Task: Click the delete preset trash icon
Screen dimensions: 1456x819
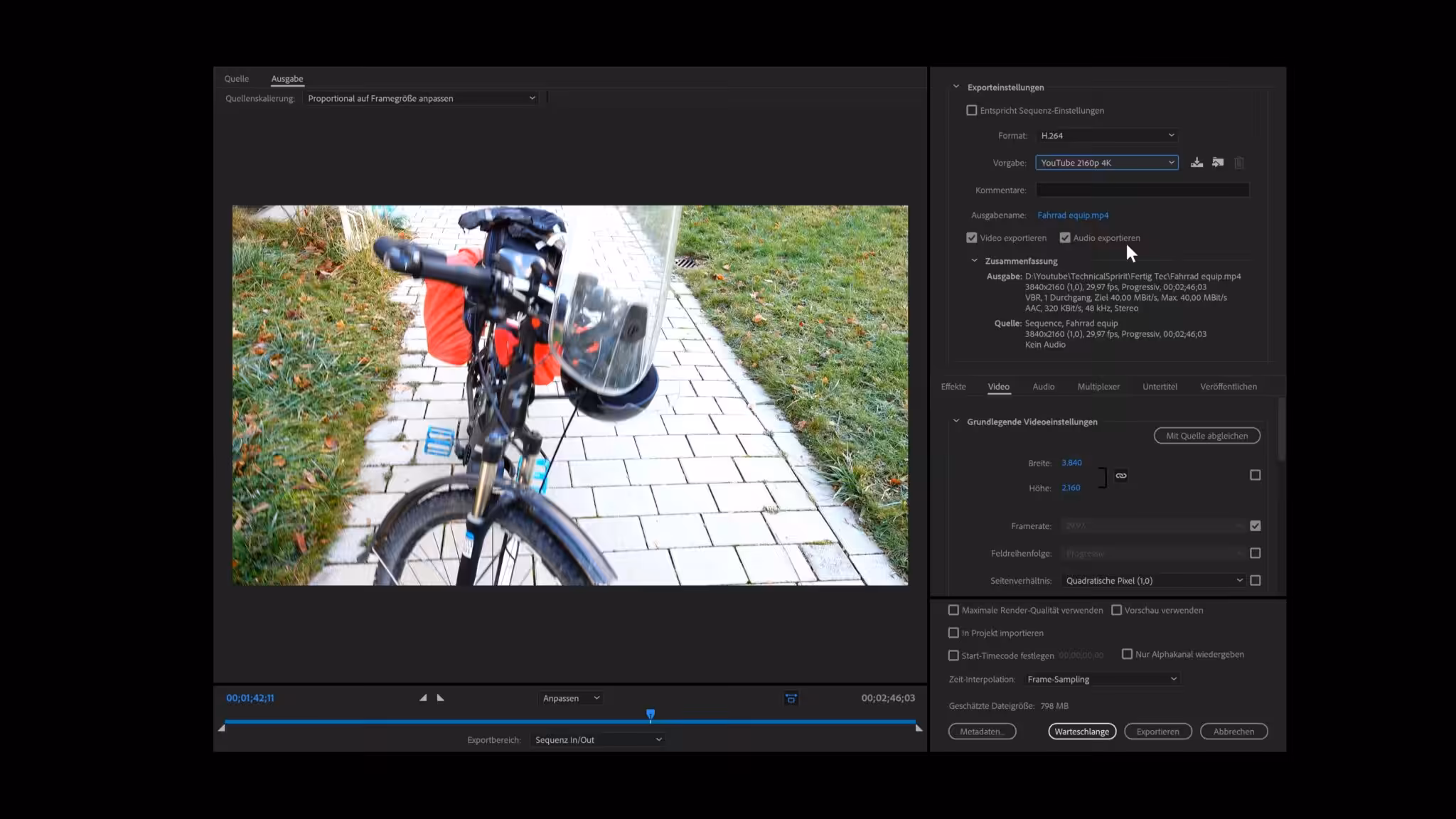Action: click(x=1239, y=163)
